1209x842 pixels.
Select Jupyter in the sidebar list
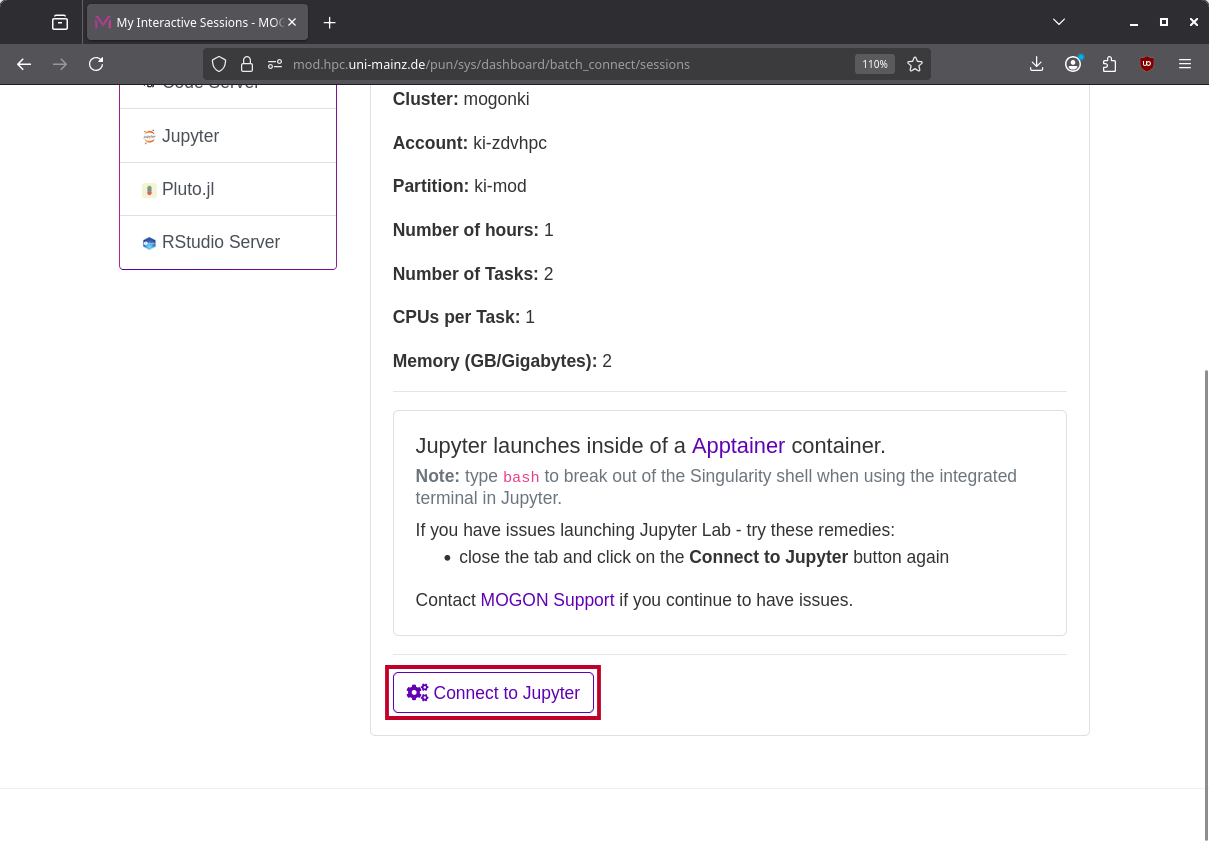[x=228, y=136]
